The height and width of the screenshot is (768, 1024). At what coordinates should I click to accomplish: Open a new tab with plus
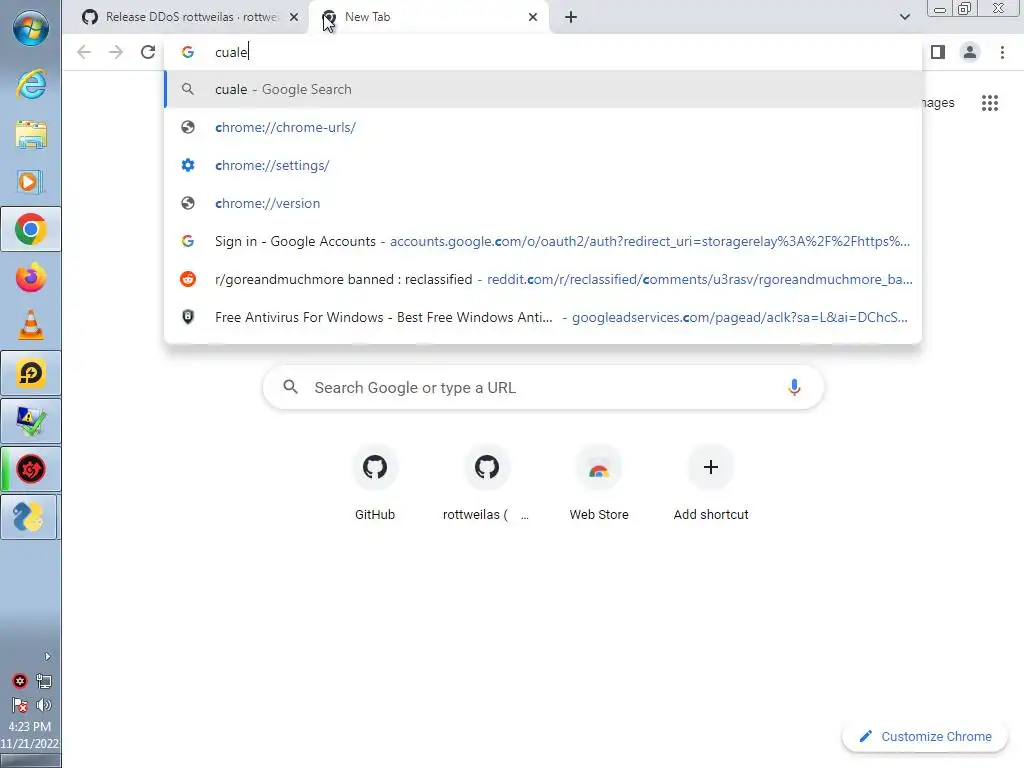(570, 17)
